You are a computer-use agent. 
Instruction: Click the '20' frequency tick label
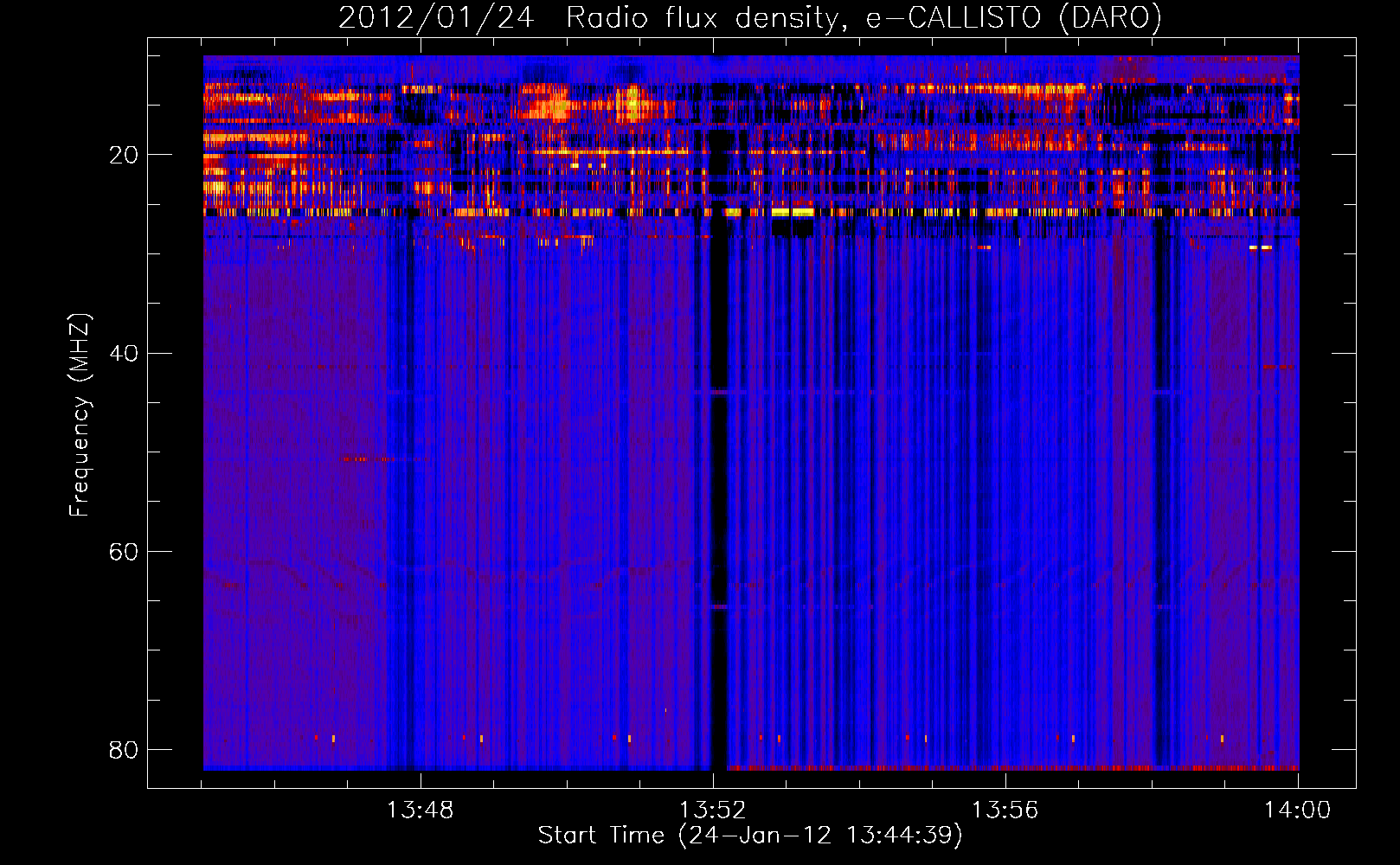pyautogui.click(x=124, y=155)
